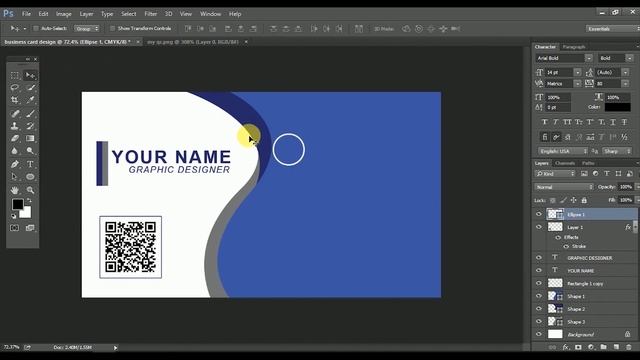Open the Normal blend mode dropdown
Viewport: 640px width, 360px height.
[x=564, y=187]
